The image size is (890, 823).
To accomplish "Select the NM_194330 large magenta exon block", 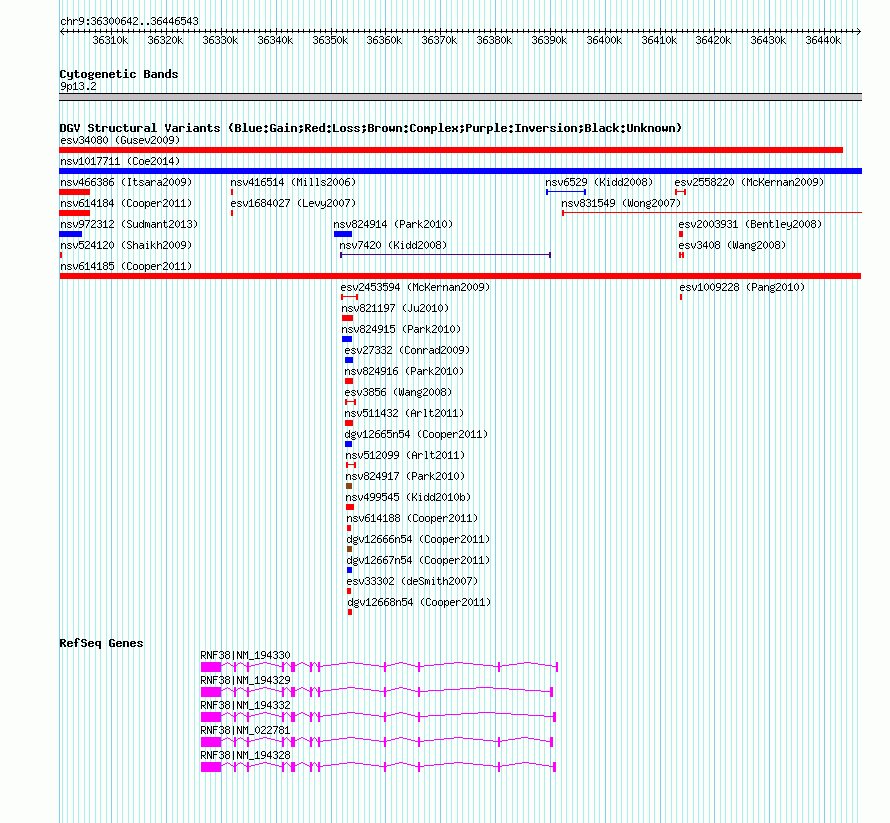I will coord(211,667).
